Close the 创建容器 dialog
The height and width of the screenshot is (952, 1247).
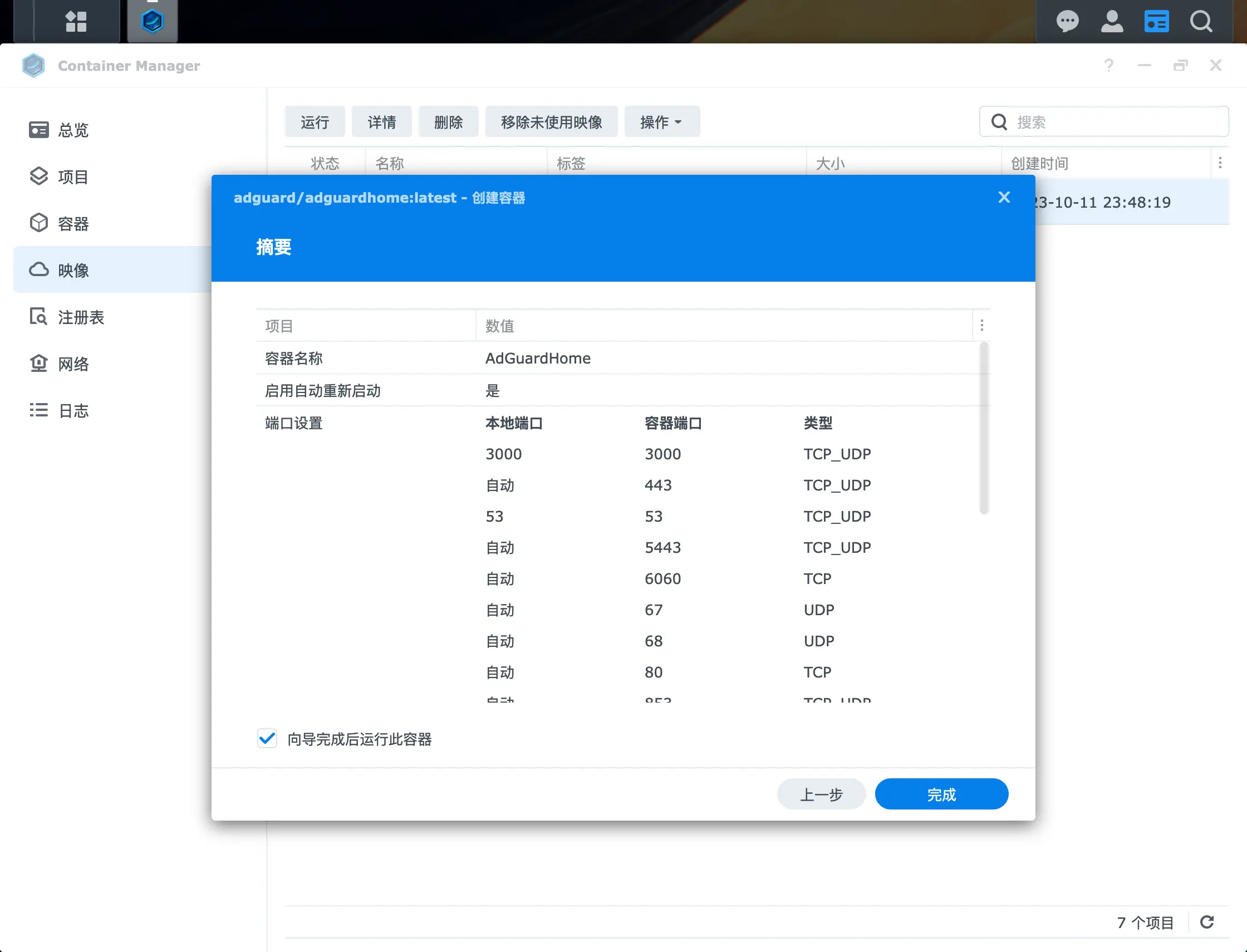click(x=1004, y=197)
